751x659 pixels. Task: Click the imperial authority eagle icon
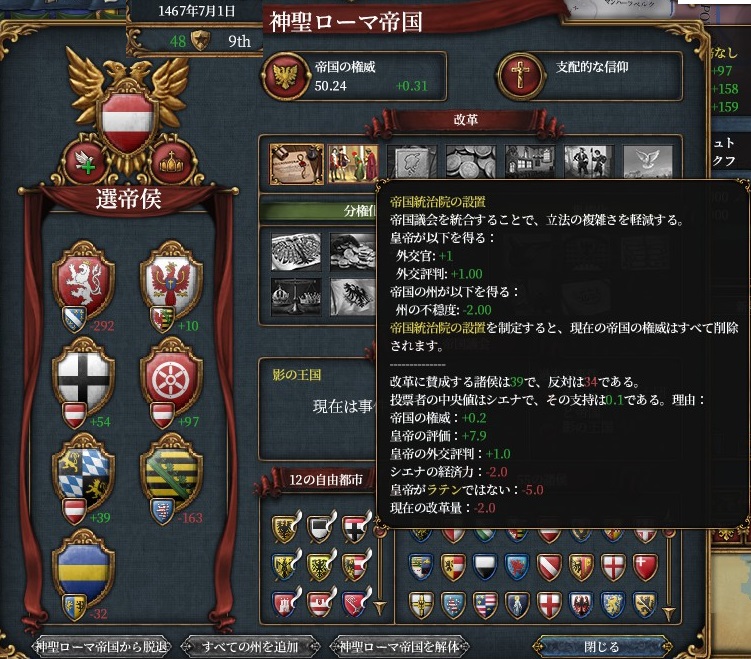tap(286, 77)
